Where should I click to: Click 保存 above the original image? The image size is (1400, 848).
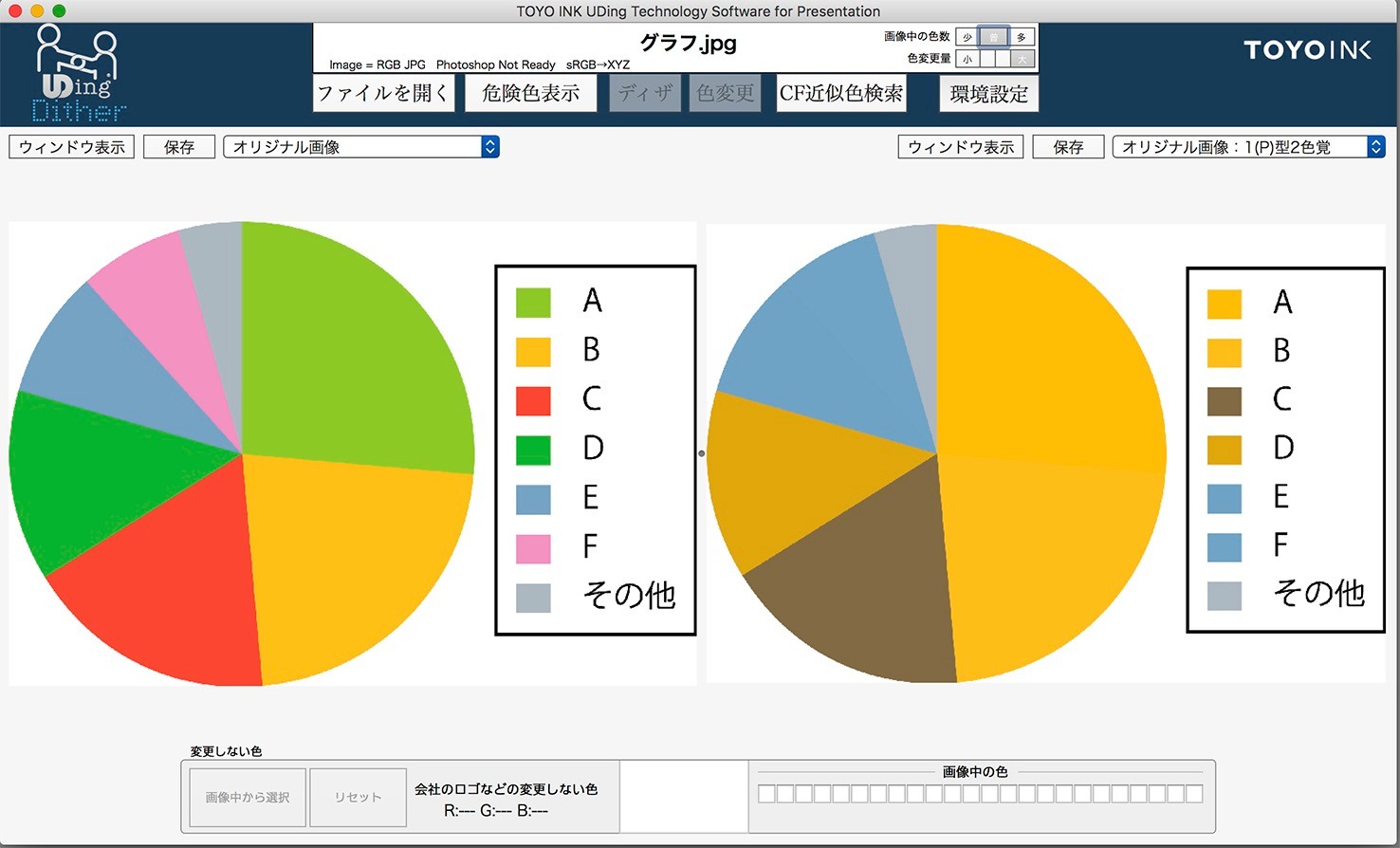click(179, 147)
